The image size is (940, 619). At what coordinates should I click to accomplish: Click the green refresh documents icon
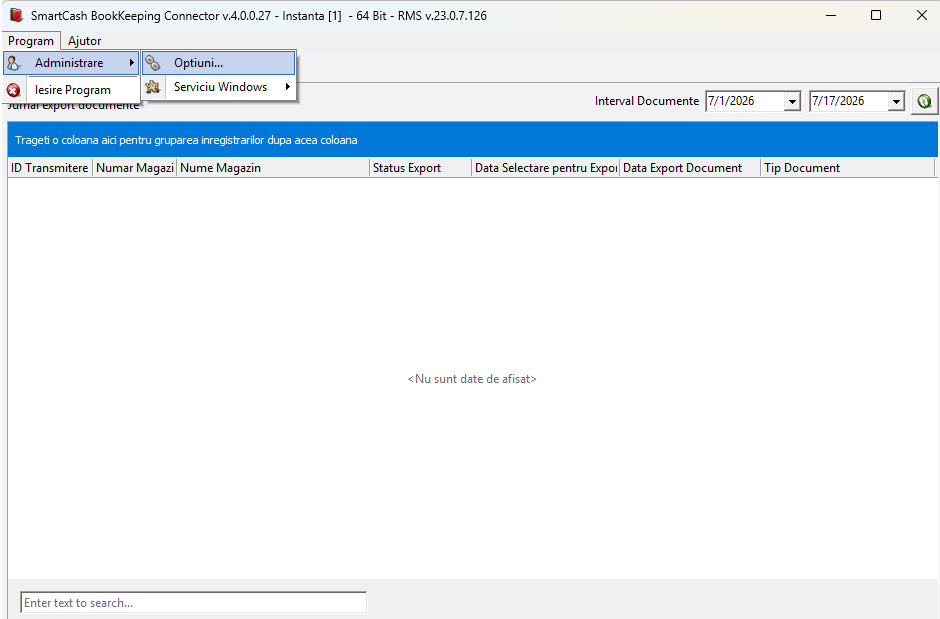click(924, 101)
